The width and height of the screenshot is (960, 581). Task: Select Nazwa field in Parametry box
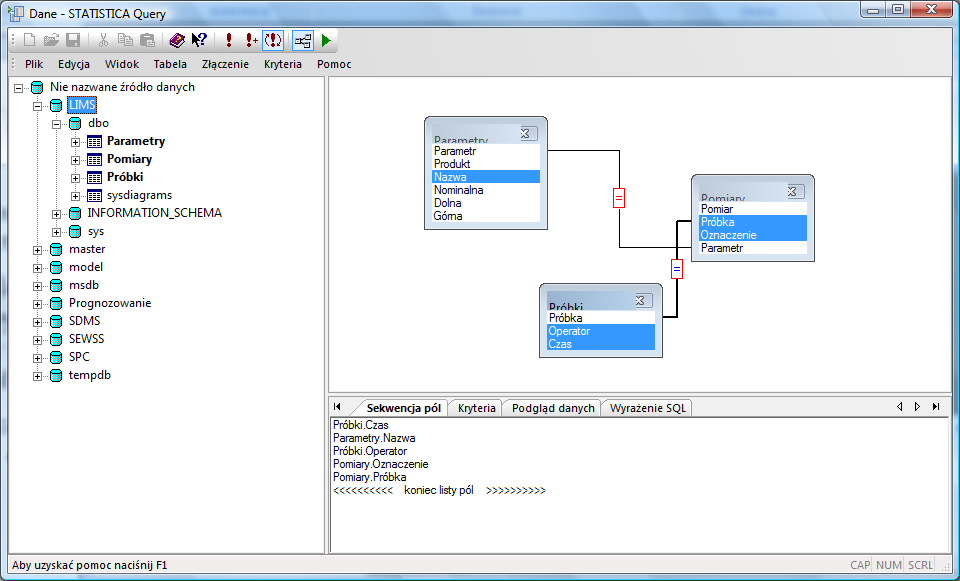pyautogui.click(x=486, y=177)
